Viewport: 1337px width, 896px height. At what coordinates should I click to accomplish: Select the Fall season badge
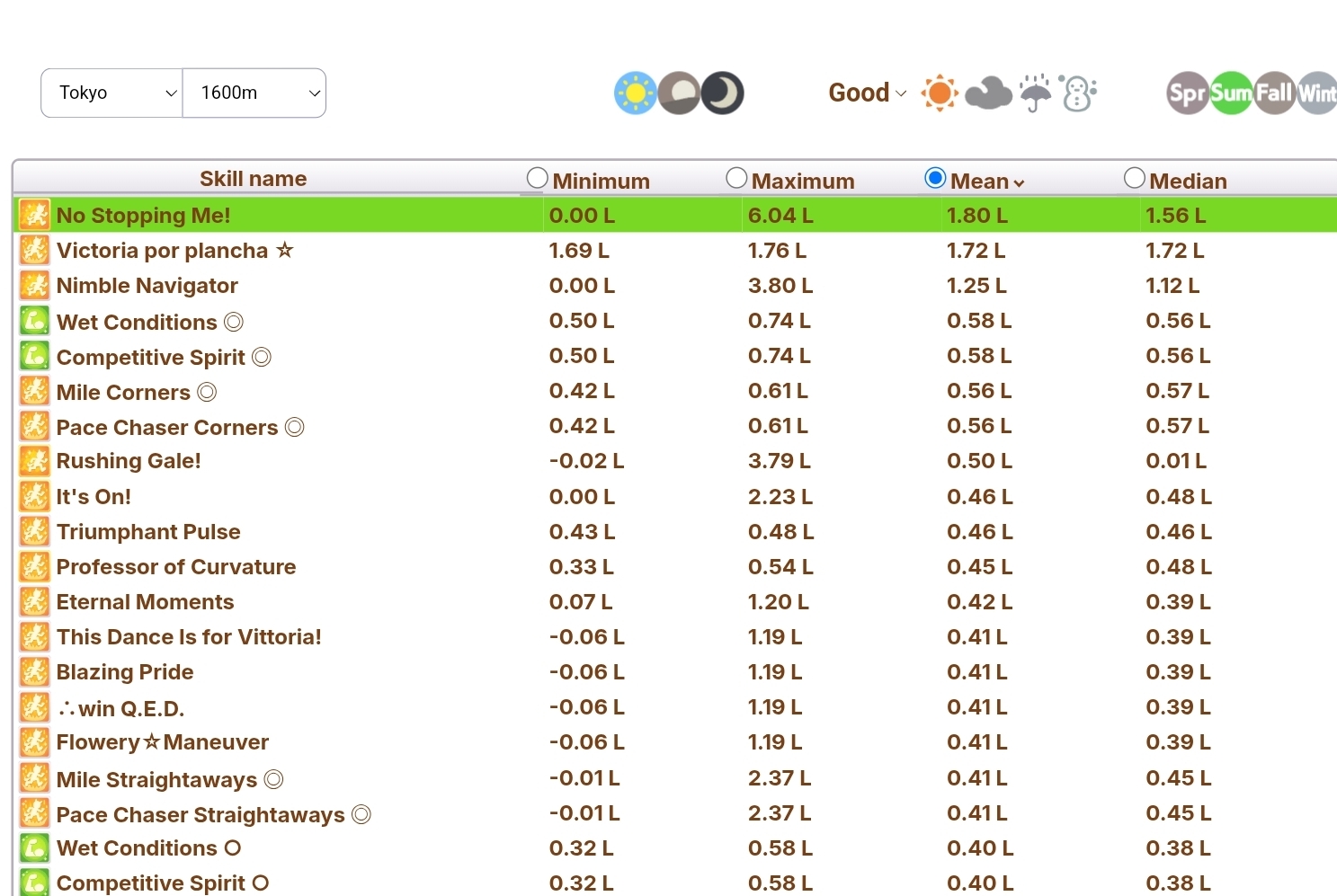click(x=1274, y=93)
